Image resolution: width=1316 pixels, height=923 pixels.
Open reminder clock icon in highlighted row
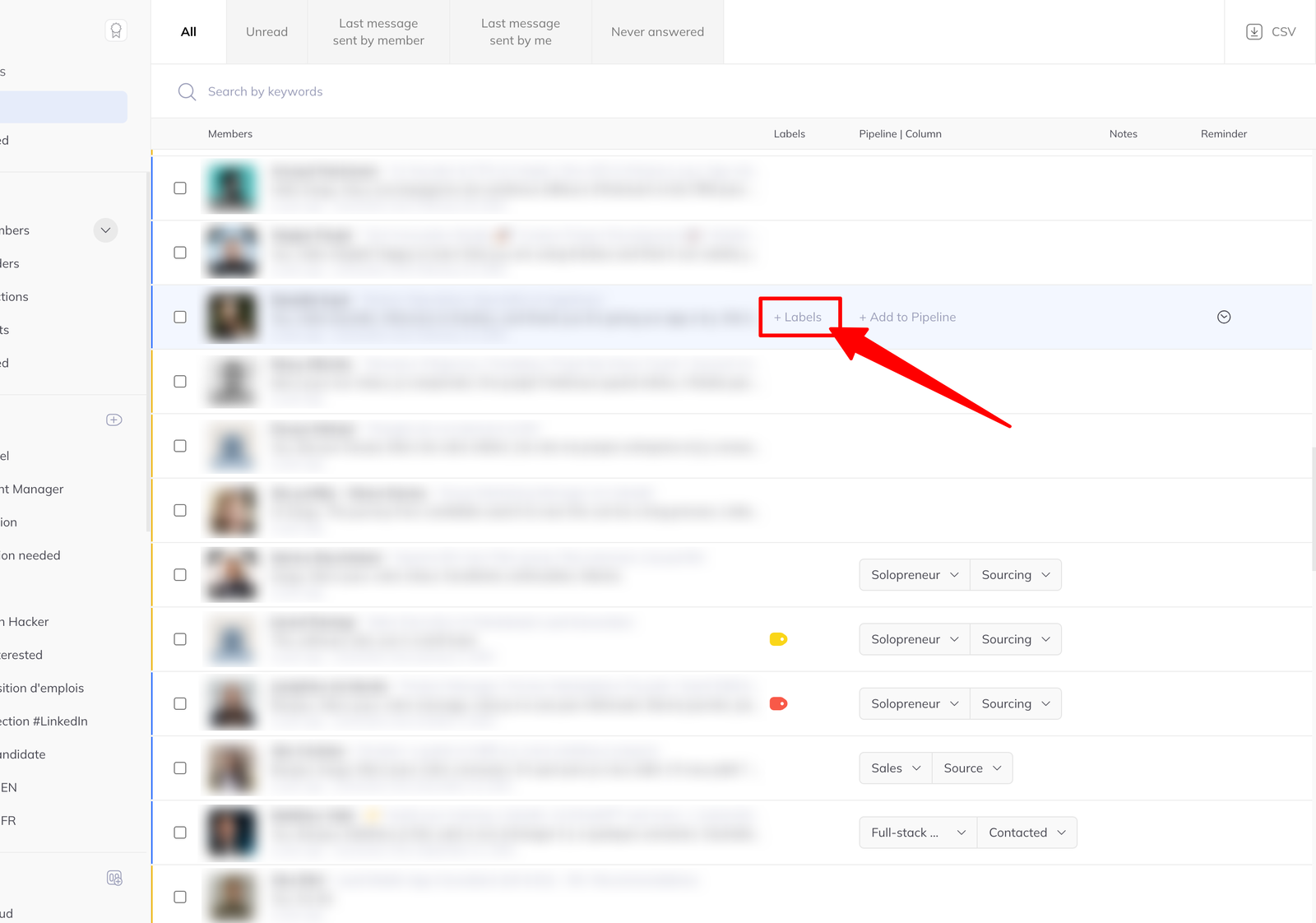pos(1224,317)
